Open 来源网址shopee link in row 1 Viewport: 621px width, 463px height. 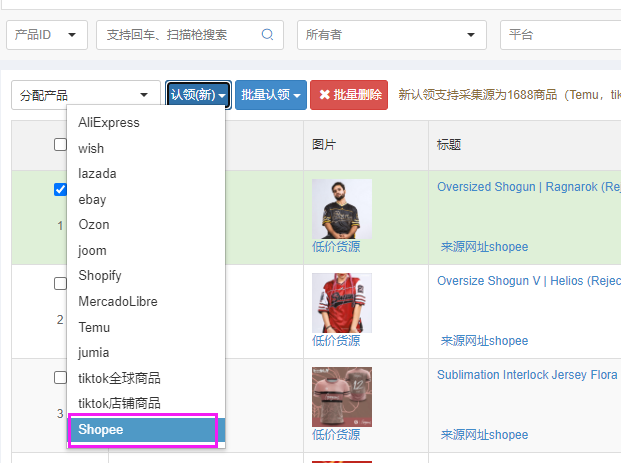coord(484,247)
